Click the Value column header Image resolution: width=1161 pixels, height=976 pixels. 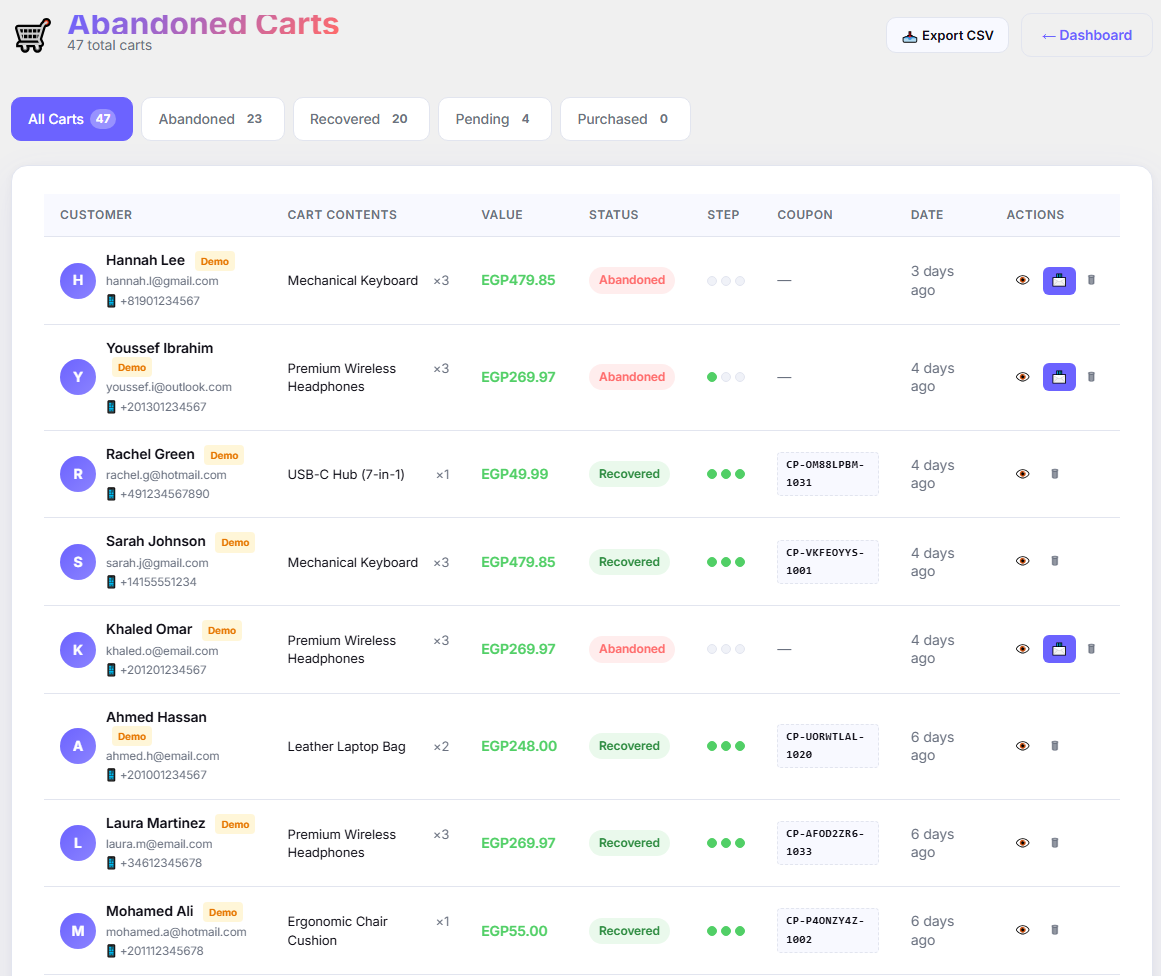click(502, 215)
